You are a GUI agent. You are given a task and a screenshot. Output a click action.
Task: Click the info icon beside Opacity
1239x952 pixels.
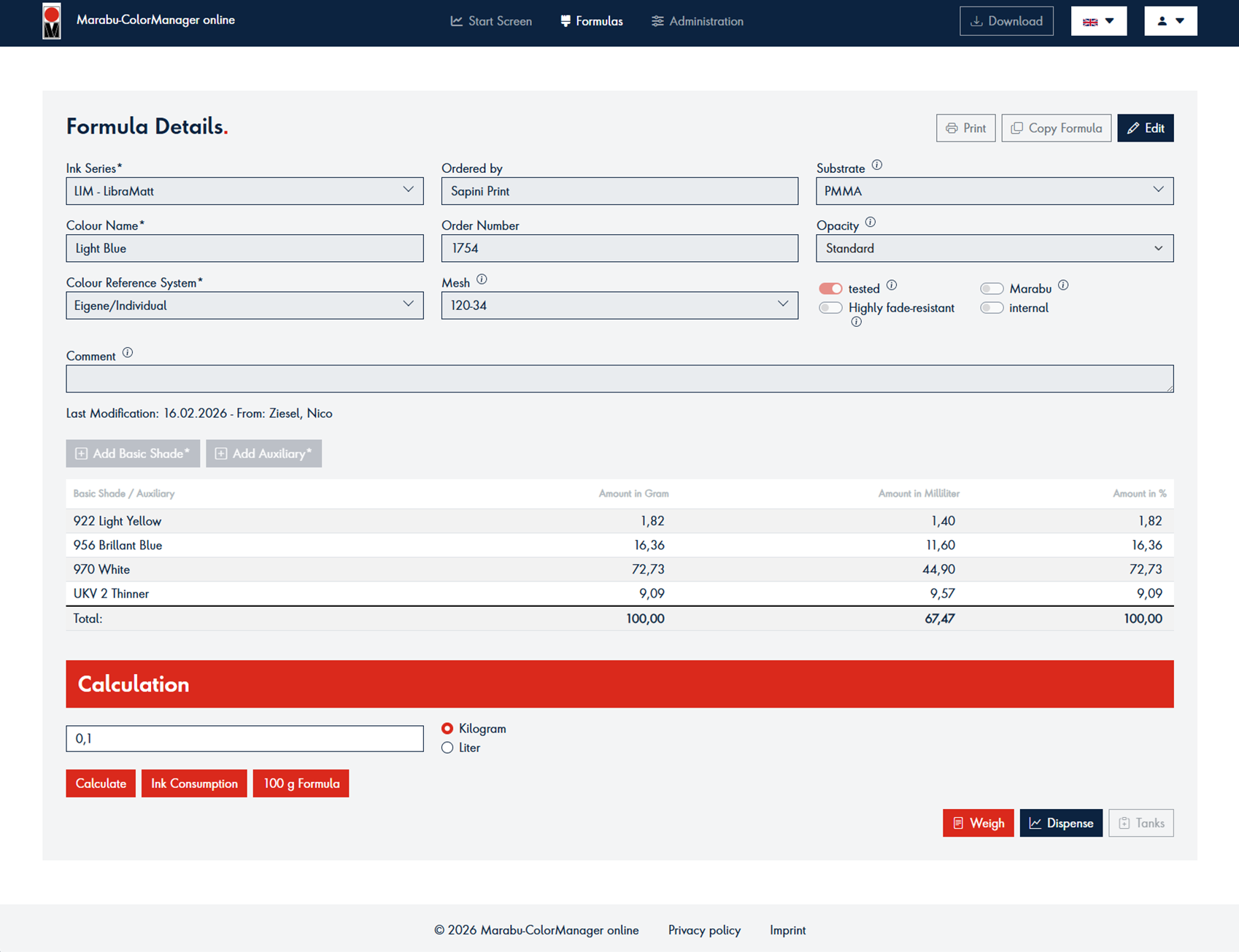[870, 222]
